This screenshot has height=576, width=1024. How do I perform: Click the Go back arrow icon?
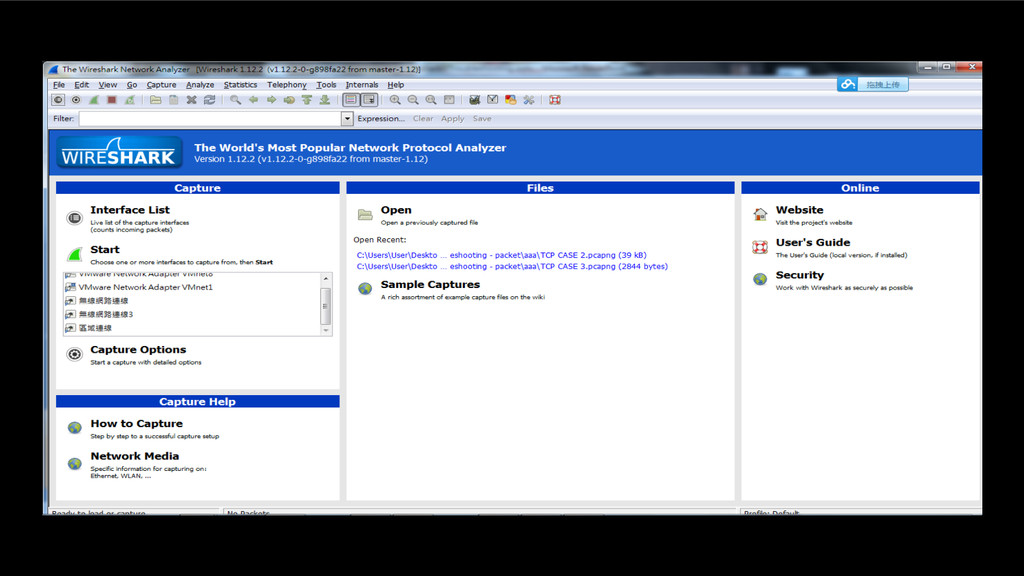pos(253,100)
